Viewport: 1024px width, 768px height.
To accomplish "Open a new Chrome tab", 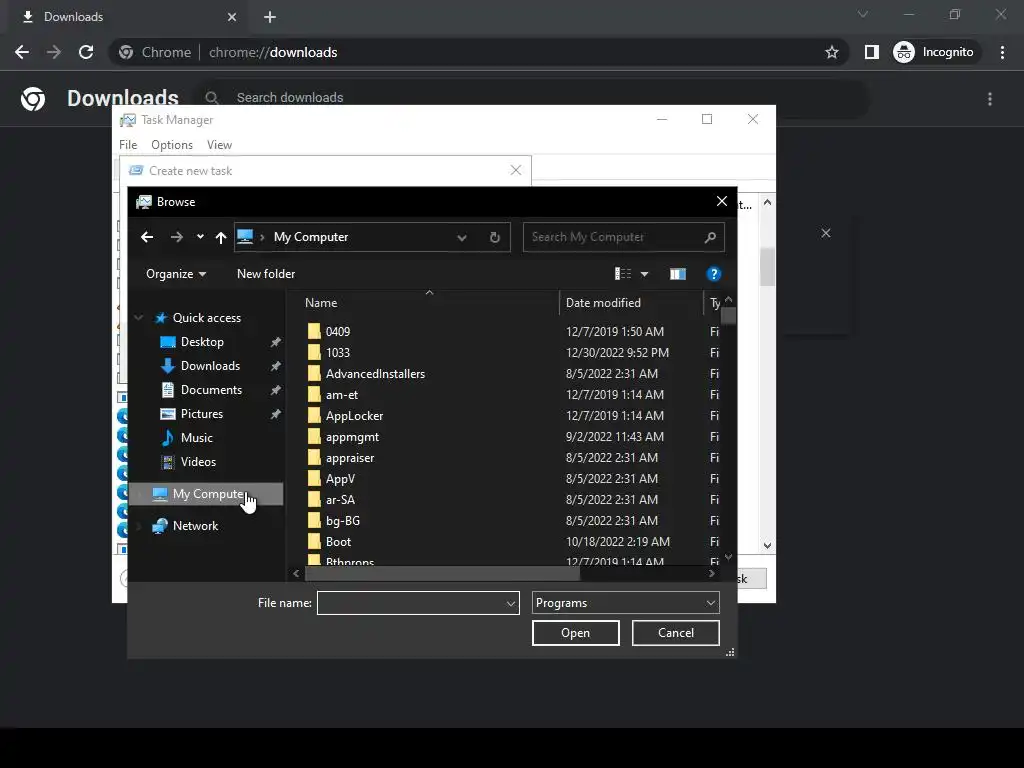I will 270,17.
